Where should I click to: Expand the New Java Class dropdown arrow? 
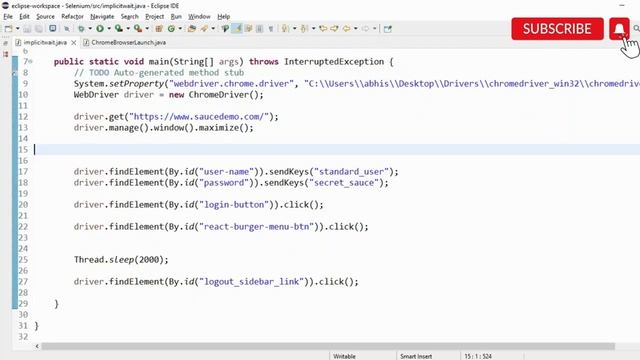pos(180,29)
